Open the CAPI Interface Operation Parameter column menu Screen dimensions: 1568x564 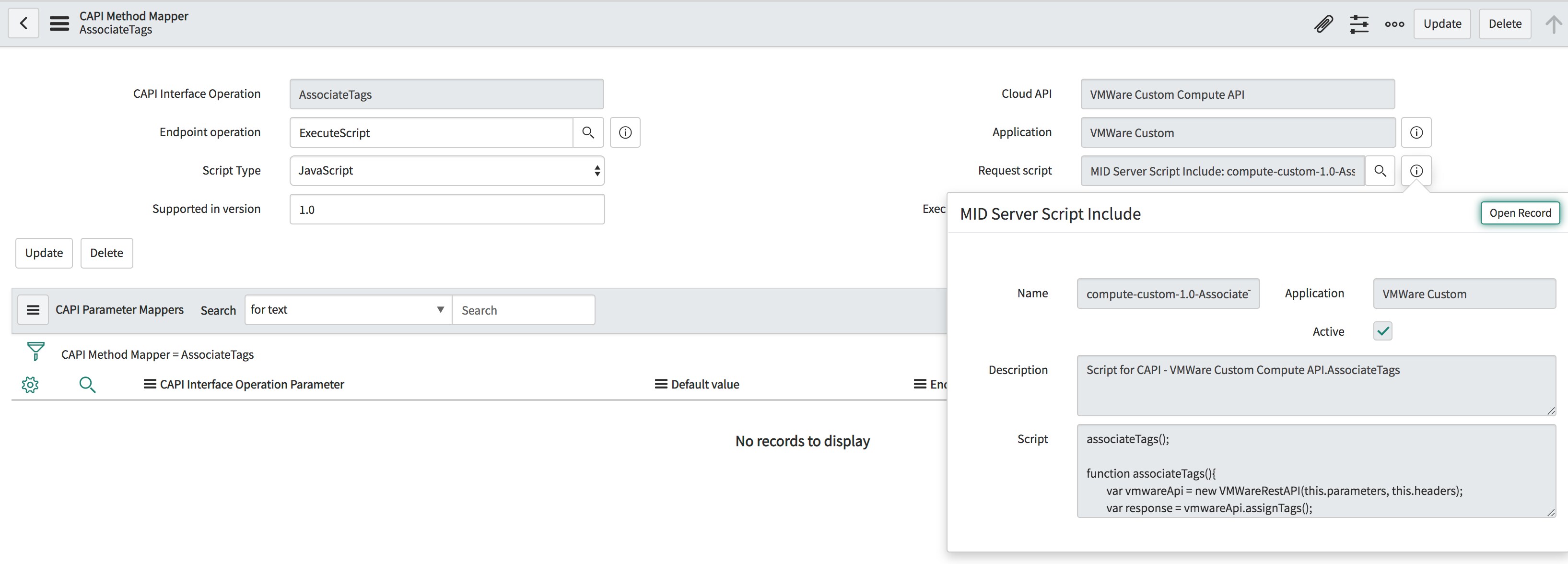click(x=149, y=384)
